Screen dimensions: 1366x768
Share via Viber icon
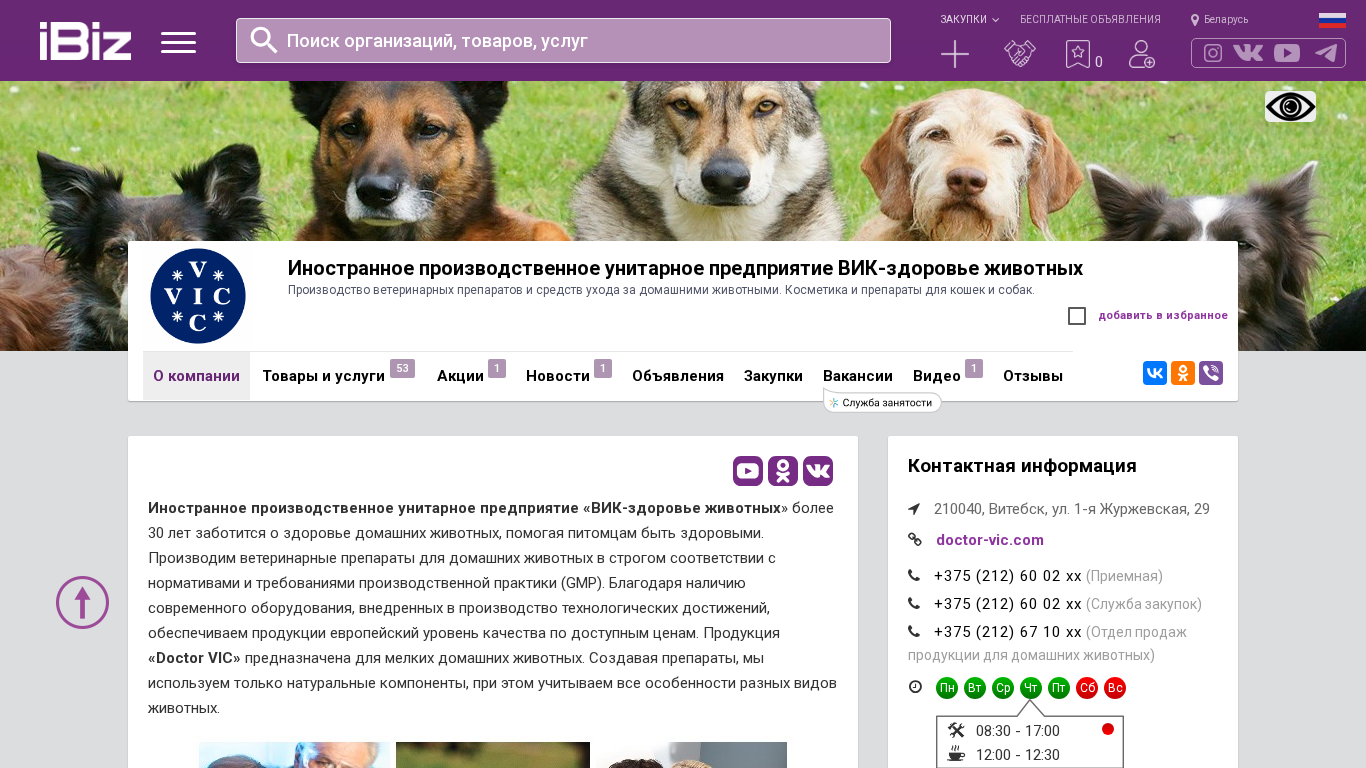[1211, 373]
